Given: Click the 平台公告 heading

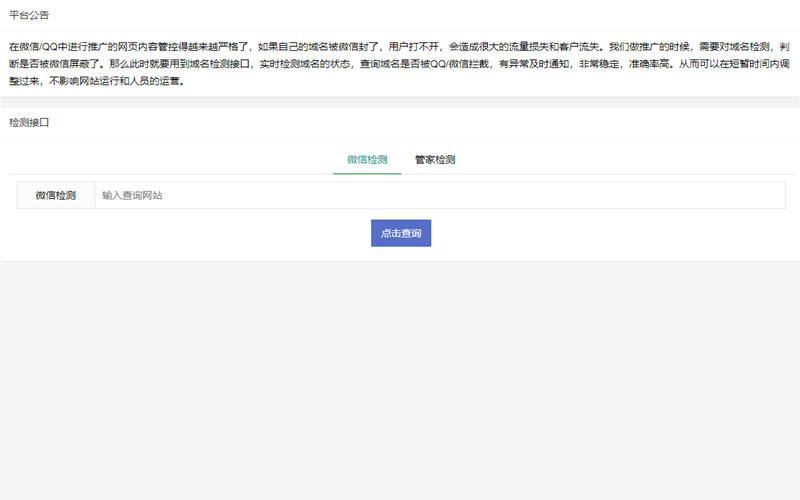Looking at the screenshot, I should [x=29, y=15].
